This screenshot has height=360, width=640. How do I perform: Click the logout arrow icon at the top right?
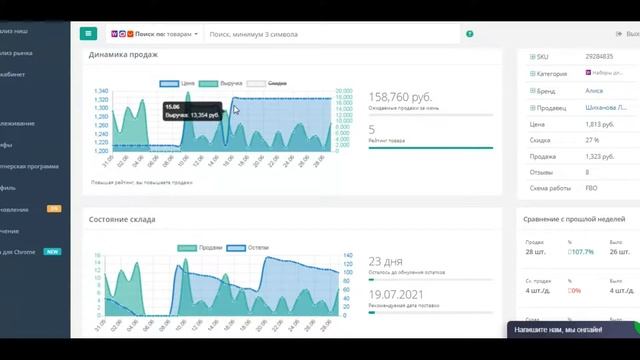619,34
